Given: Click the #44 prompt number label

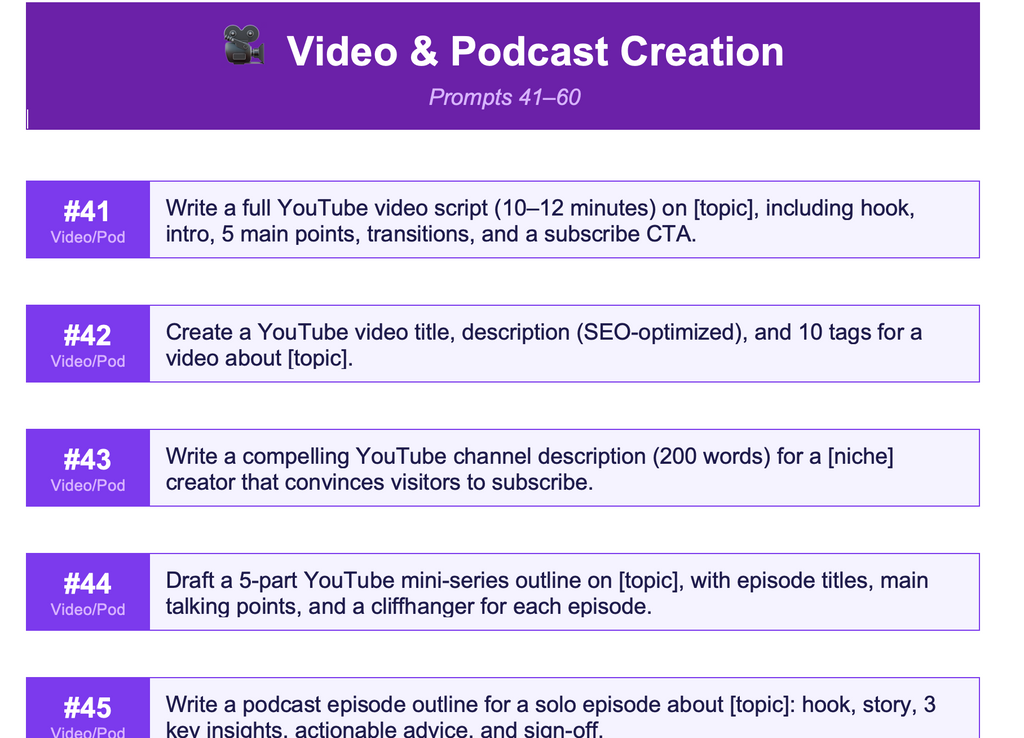Looking at the screenshot, I should click(x=88, y=584).
